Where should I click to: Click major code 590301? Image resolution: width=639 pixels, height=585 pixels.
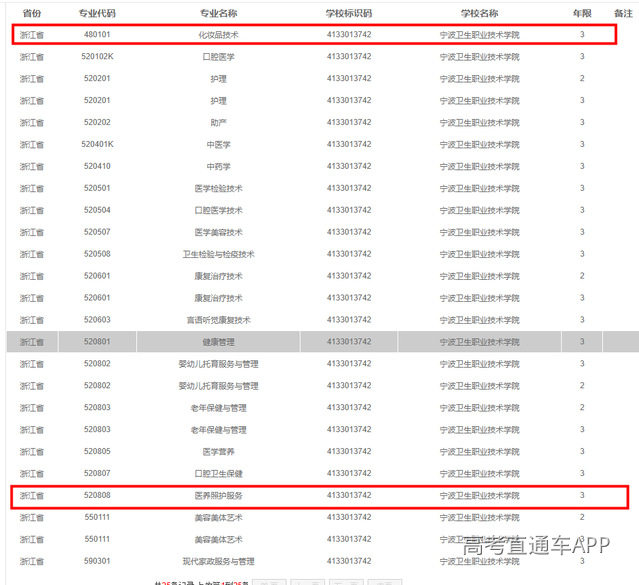pos(97,562)
